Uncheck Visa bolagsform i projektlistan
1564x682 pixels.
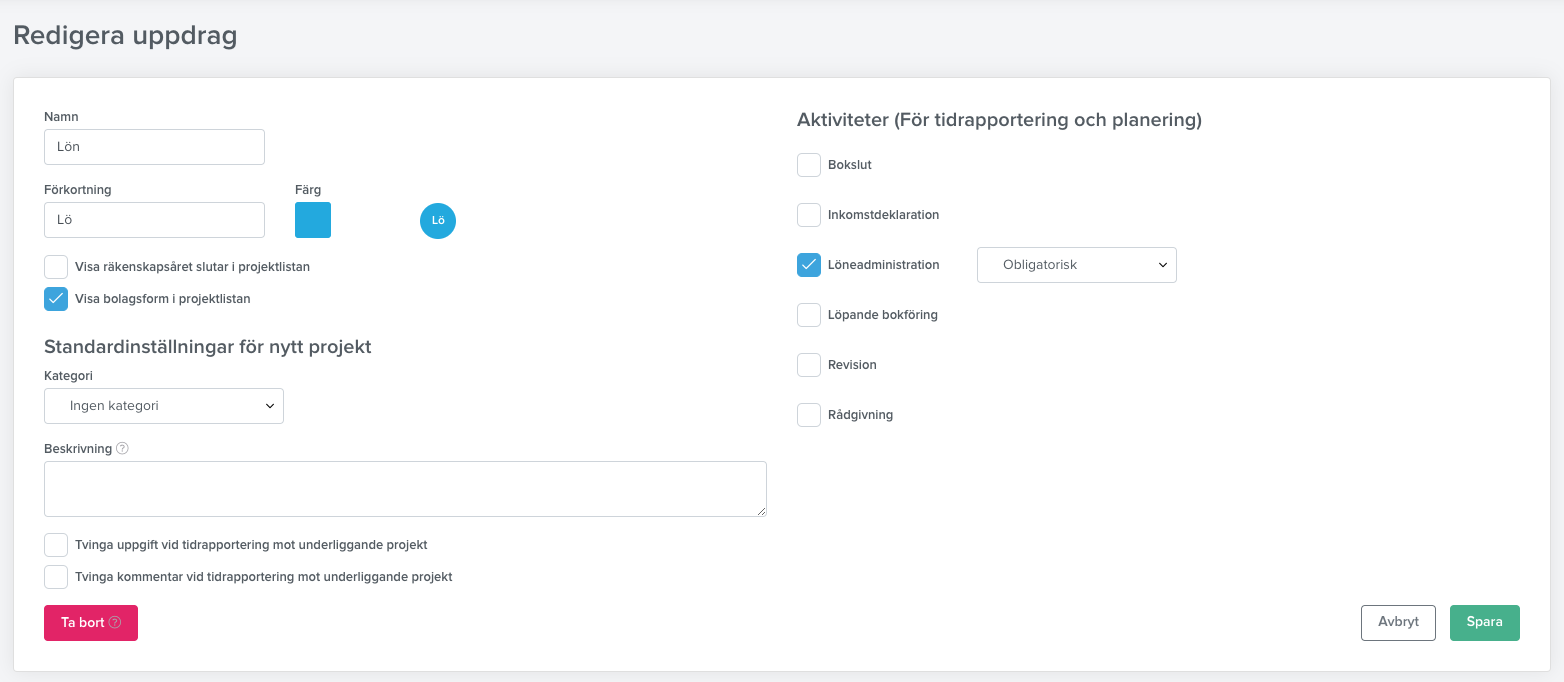[x=56, y=298]
